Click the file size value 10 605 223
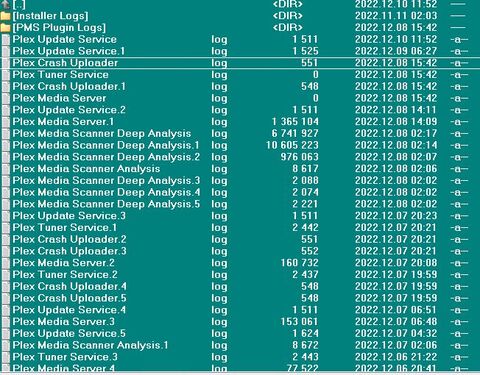 (292, 145)
